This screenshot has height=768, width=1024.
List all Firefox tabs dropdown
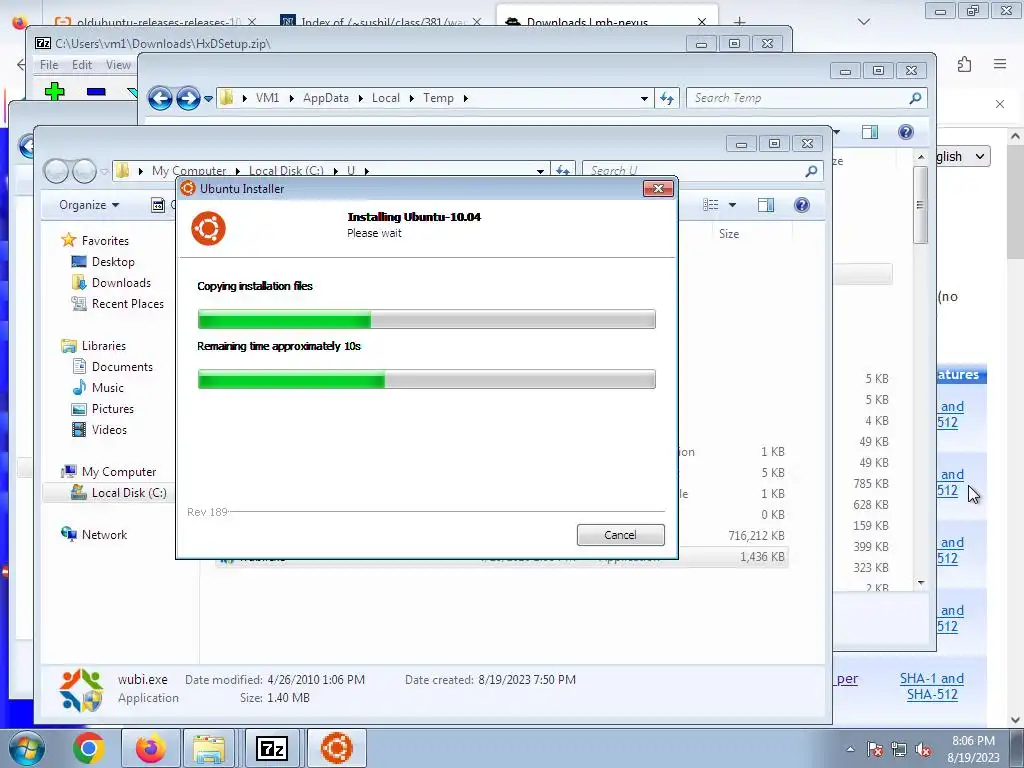click(864, 22)
